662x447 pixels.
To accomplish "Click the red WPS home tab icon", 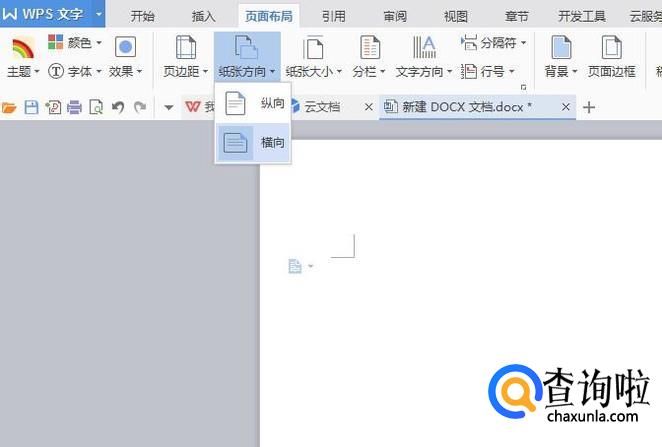I will coord(193,107).
